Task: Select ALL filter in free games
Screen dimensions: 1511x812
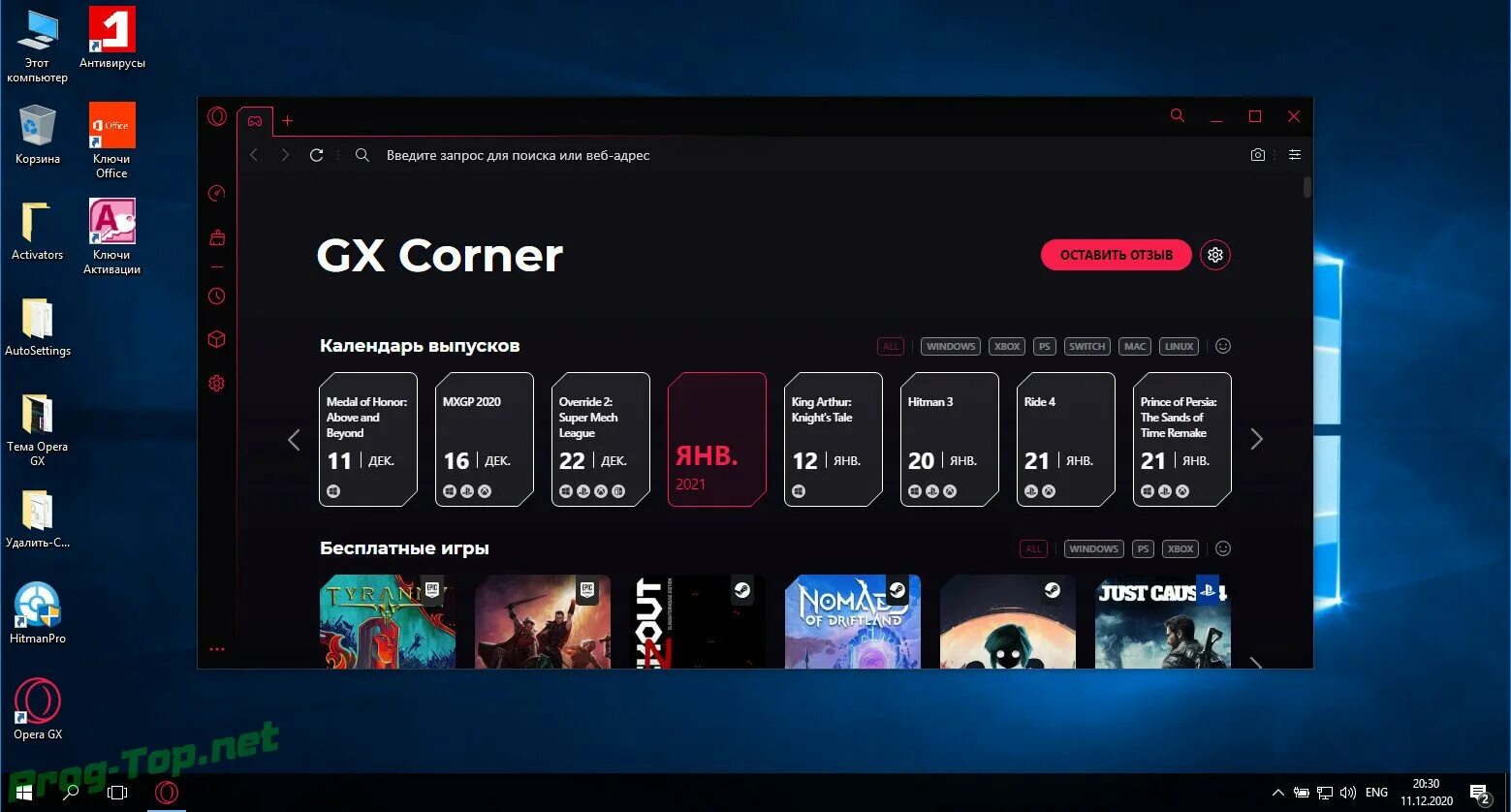Action: coord(1034,548)
